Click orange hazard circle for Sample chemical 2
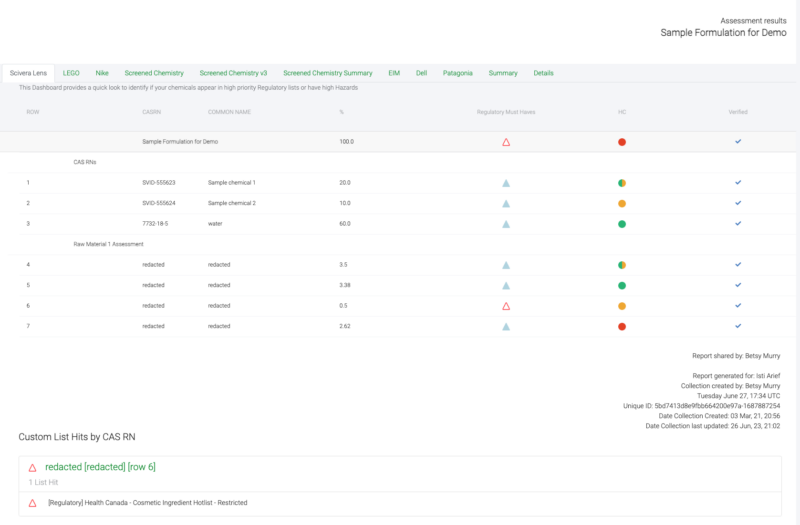800x525 pixels. pos(622,204)
